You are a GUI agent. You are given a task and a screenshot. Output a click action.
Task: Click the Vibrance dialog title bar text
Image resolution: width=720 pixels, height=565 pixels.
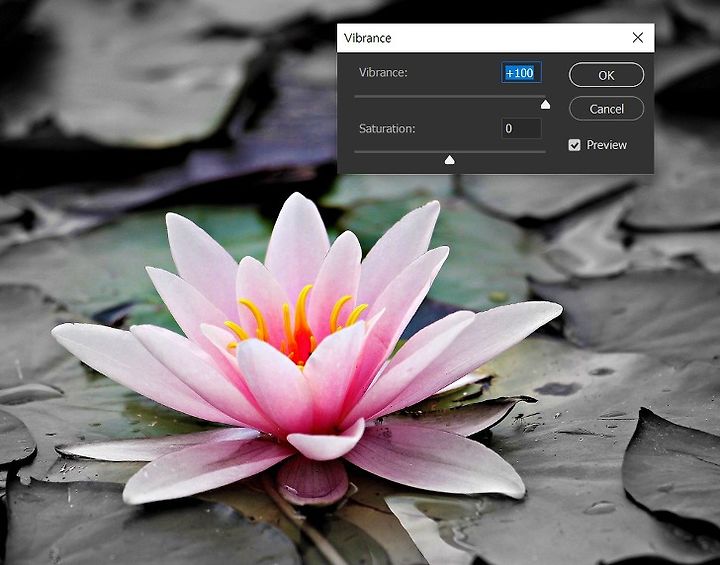click(x=367, y=38)
